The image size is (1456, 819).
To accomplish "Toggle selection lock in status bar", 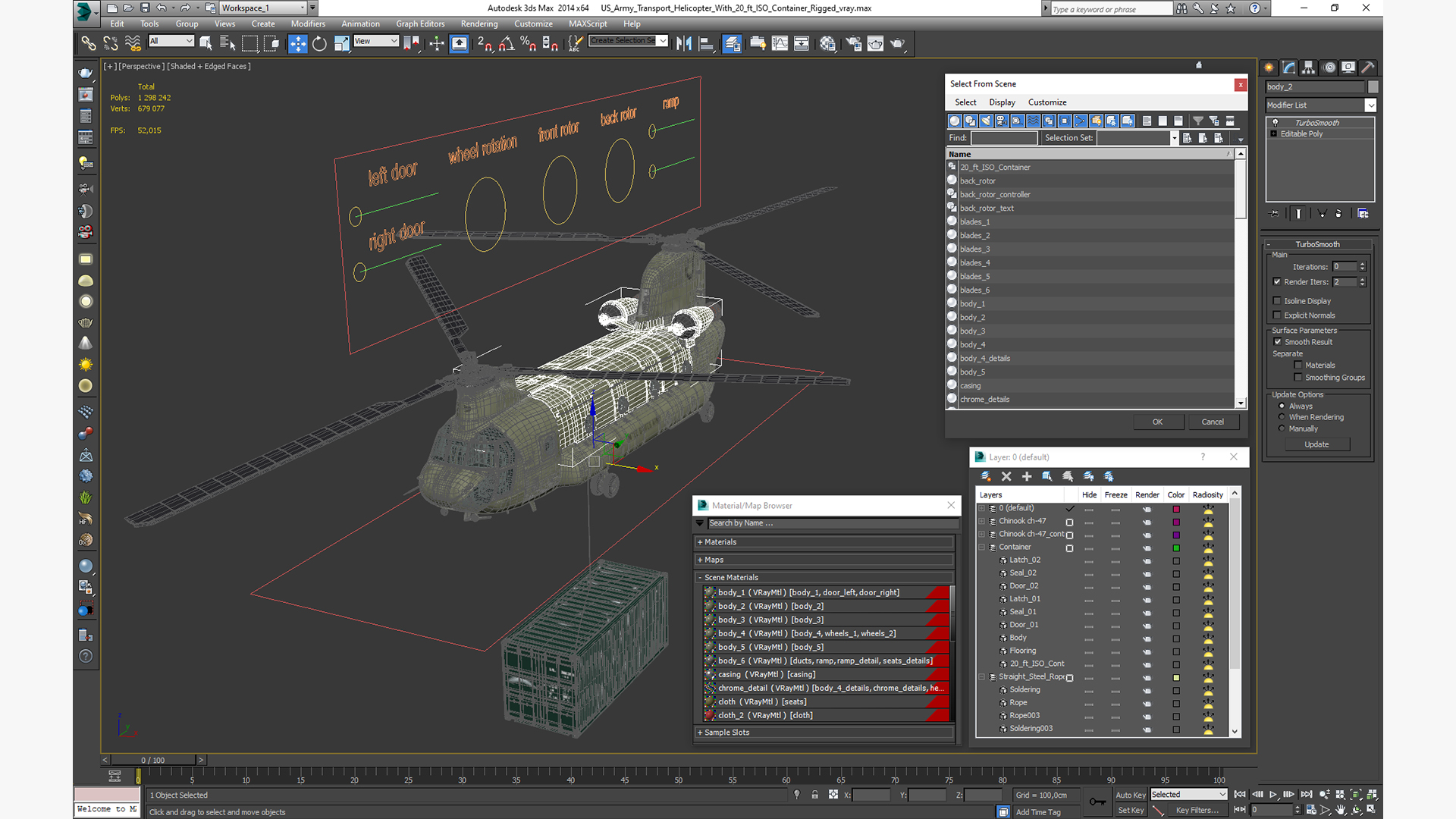I will click(814, 795).
